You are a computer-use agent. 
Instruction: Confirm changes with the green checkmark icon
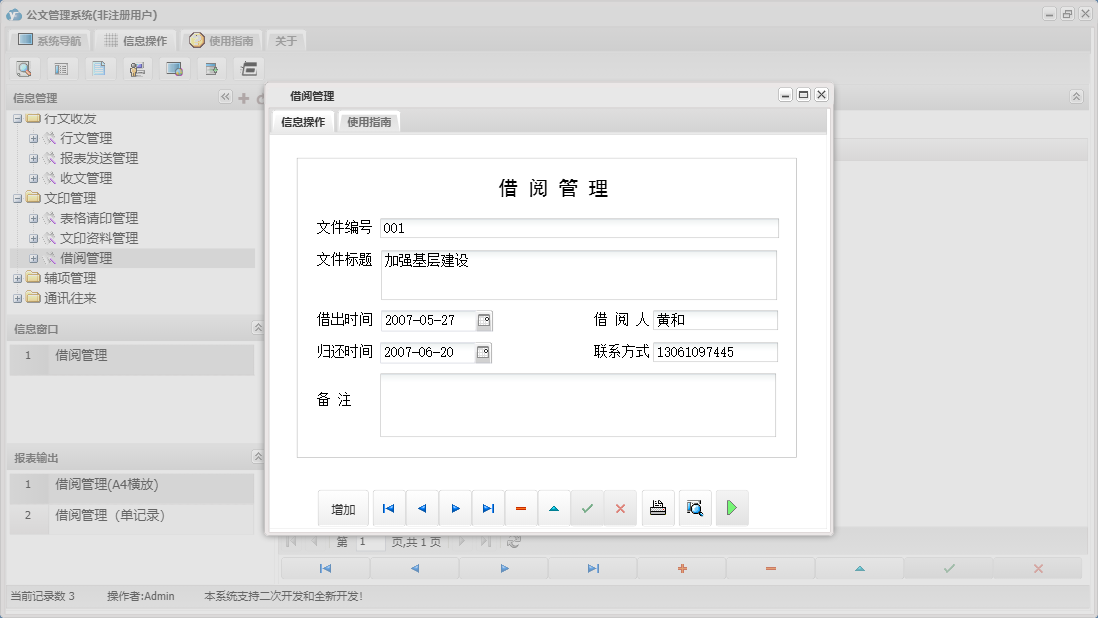[x=587, y=508]
